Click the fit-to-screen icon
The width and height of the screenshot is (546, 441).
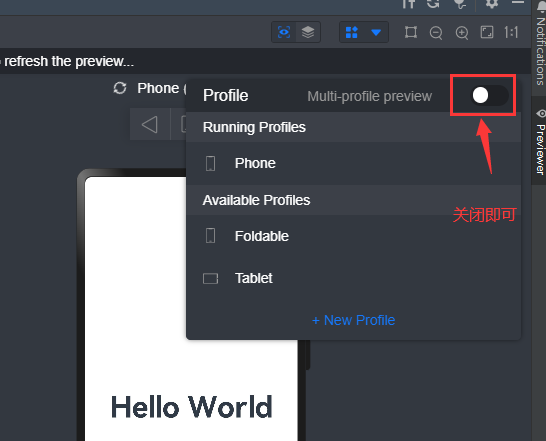point(487,32)
